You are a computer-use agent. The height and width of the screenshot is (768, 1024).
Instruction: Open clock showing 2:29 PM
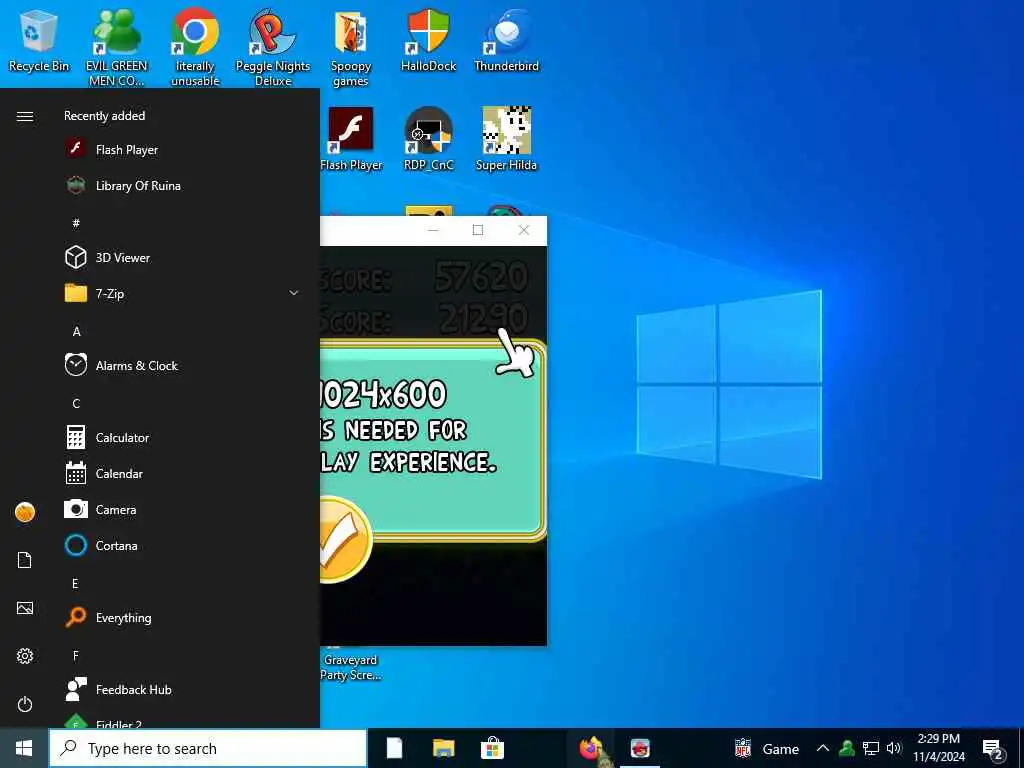coord(938,748)
